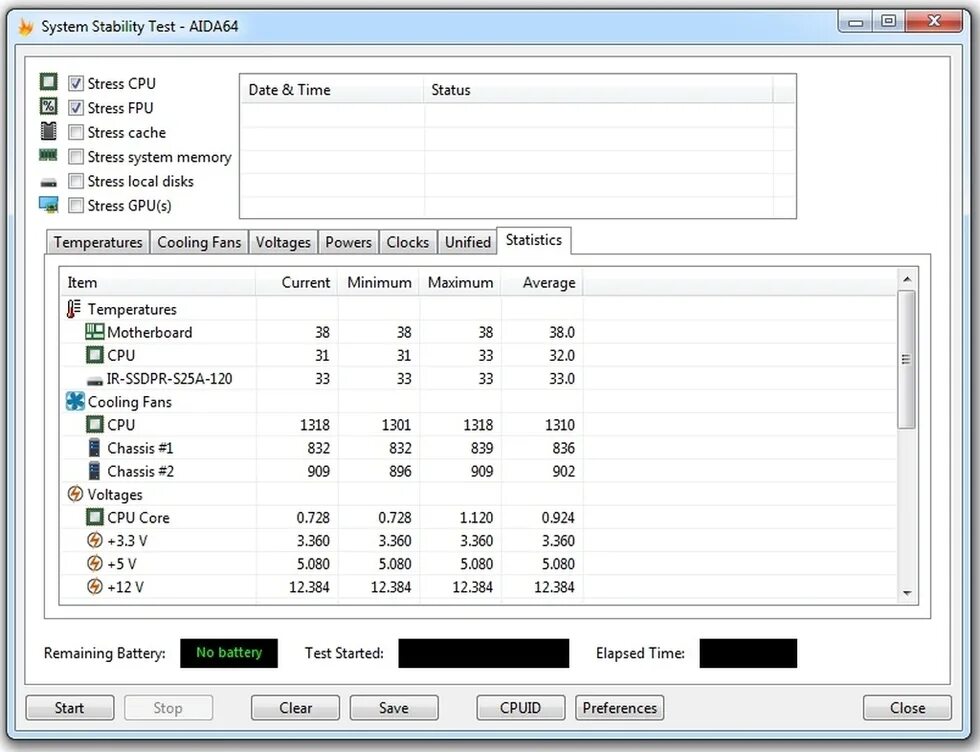This screenshot has height=752, width=980.
Task: Open the Unified tab
Action: click(x=468, y=242)
